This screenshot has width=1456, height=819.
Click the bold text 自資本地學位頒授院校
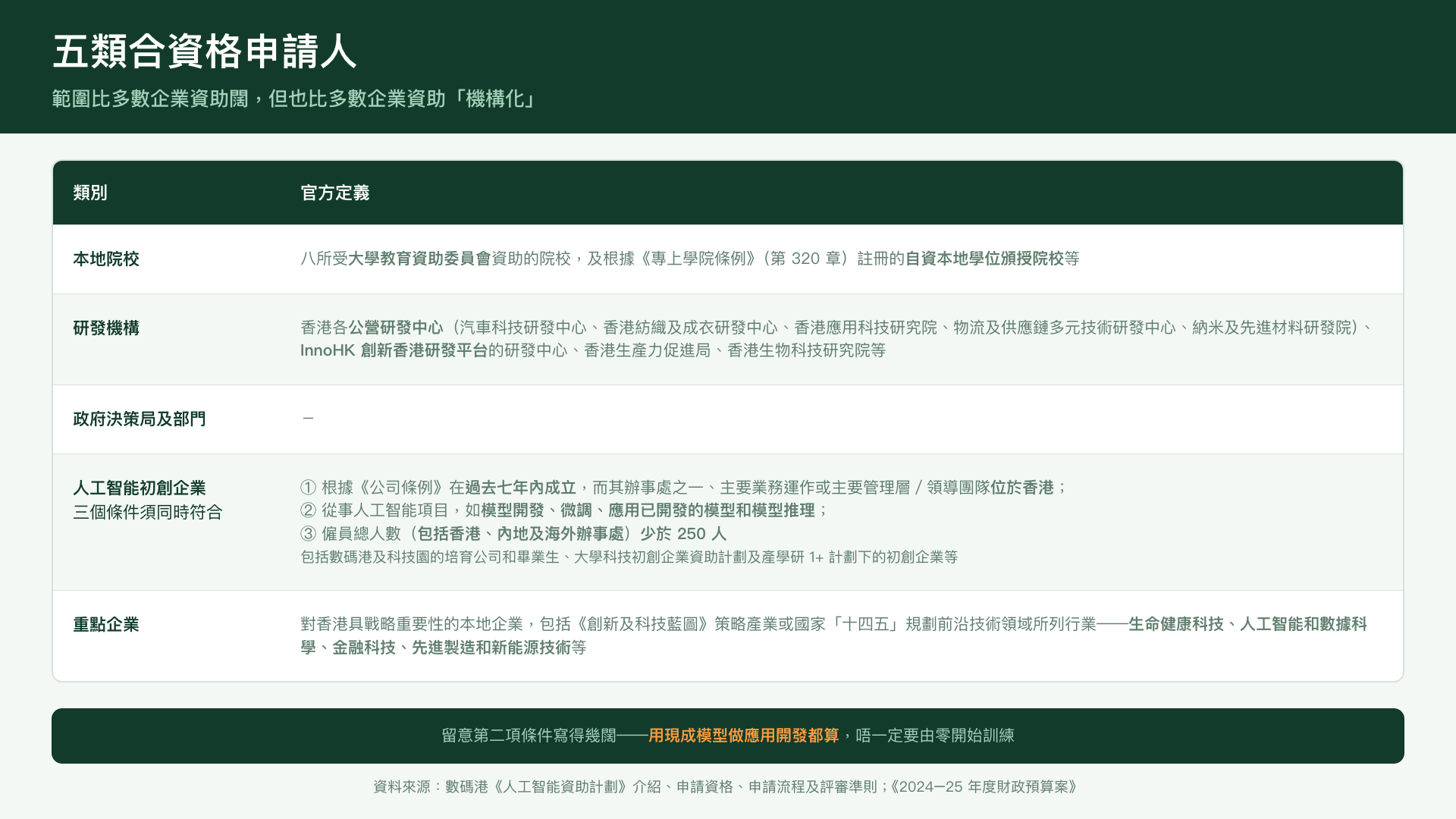(x=984, y=259)
